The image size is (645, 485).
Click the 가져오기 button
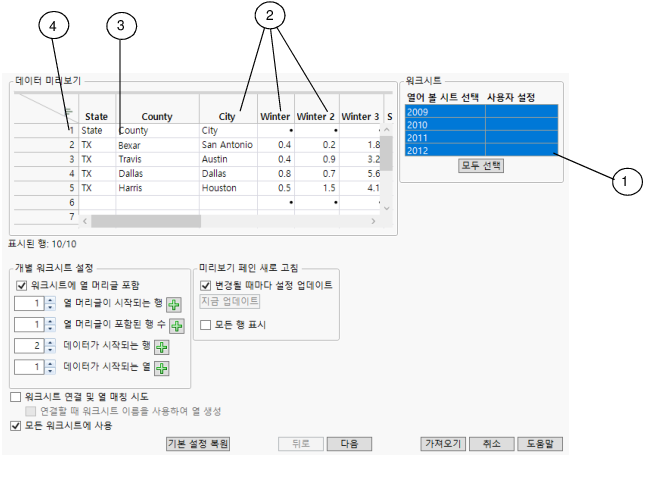click(x=443, y=444)
